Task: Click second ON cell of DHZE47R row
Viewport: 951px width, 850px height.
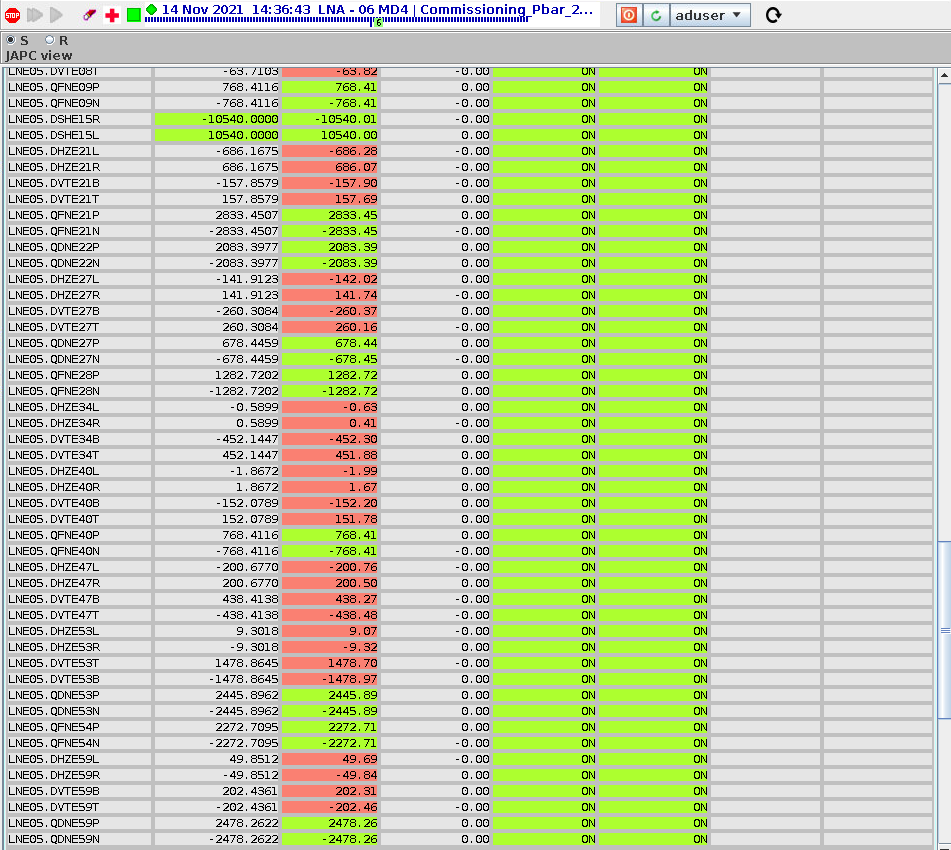Action: (654, 583)
